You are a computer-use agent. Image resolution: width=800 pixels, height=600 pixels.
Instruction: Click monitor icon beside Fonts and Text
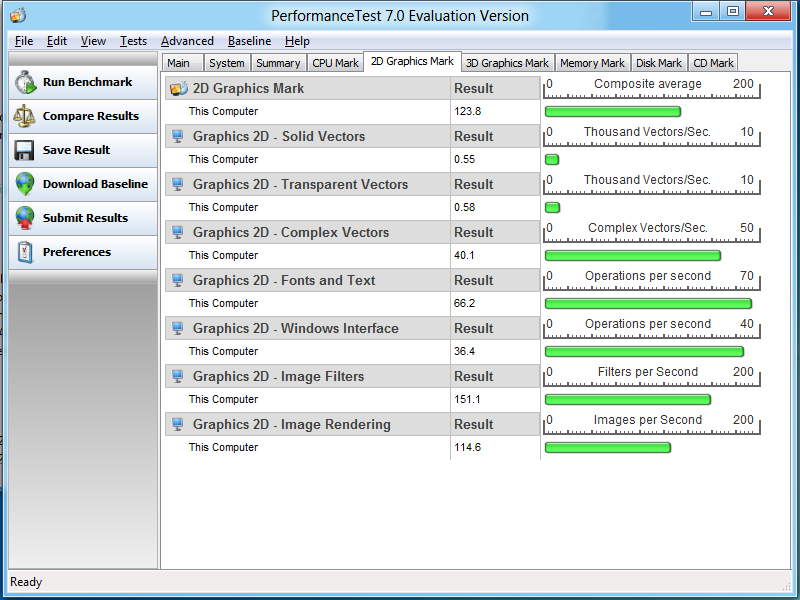[x=178, y=280]
